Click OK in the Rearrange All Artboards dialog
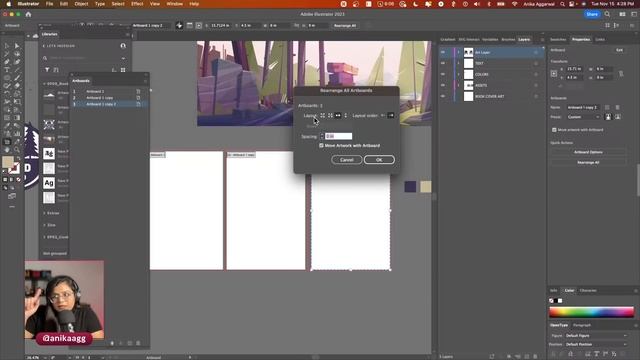The height and width of the screenshot is (360, 640). click(379, 160)
